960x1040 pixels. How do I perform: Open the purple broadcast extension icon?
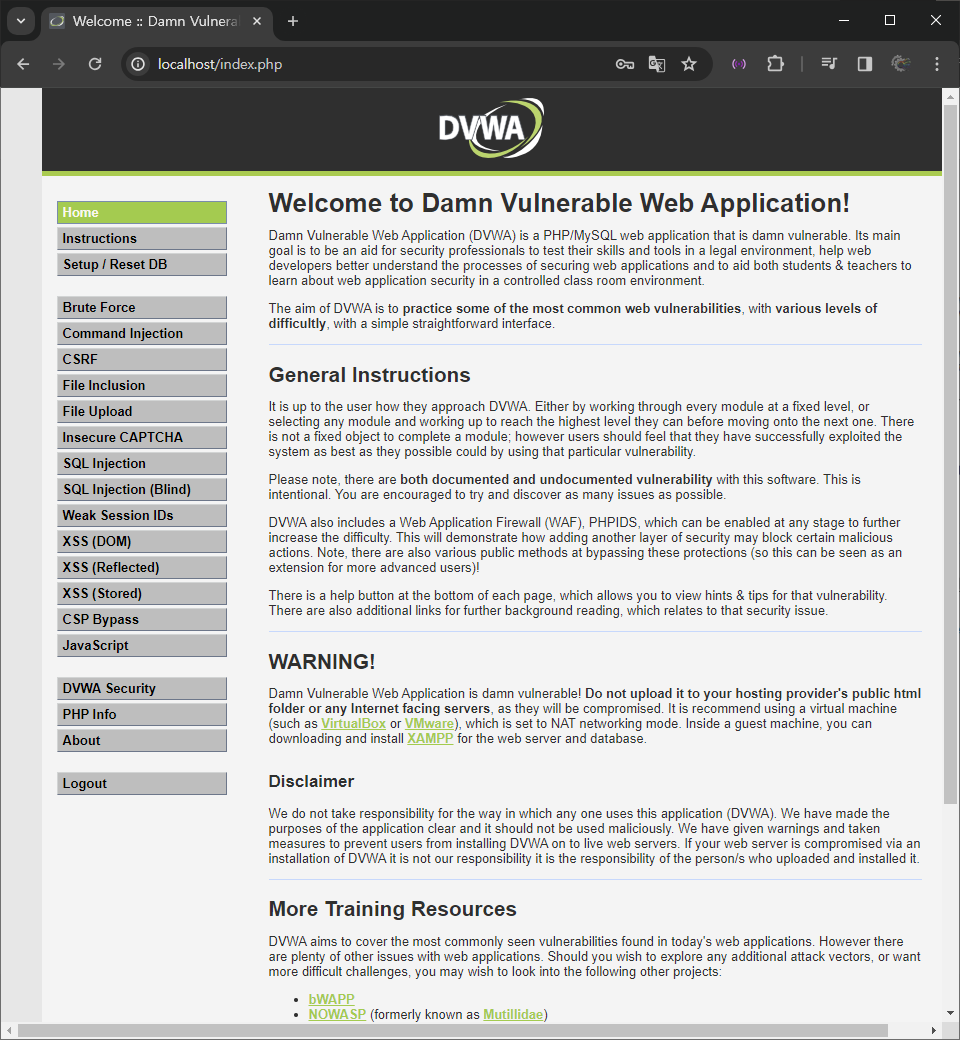(738, 64)
